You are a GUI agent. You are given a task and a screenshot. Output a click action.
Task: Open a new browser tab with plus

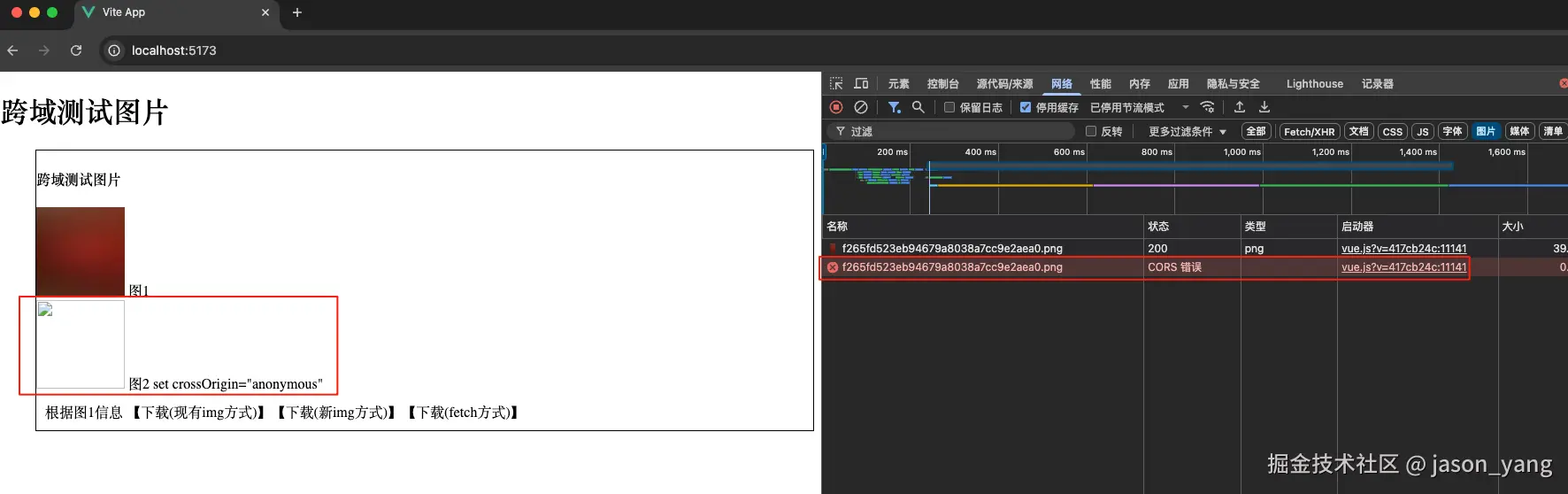(x=297, y=12)
